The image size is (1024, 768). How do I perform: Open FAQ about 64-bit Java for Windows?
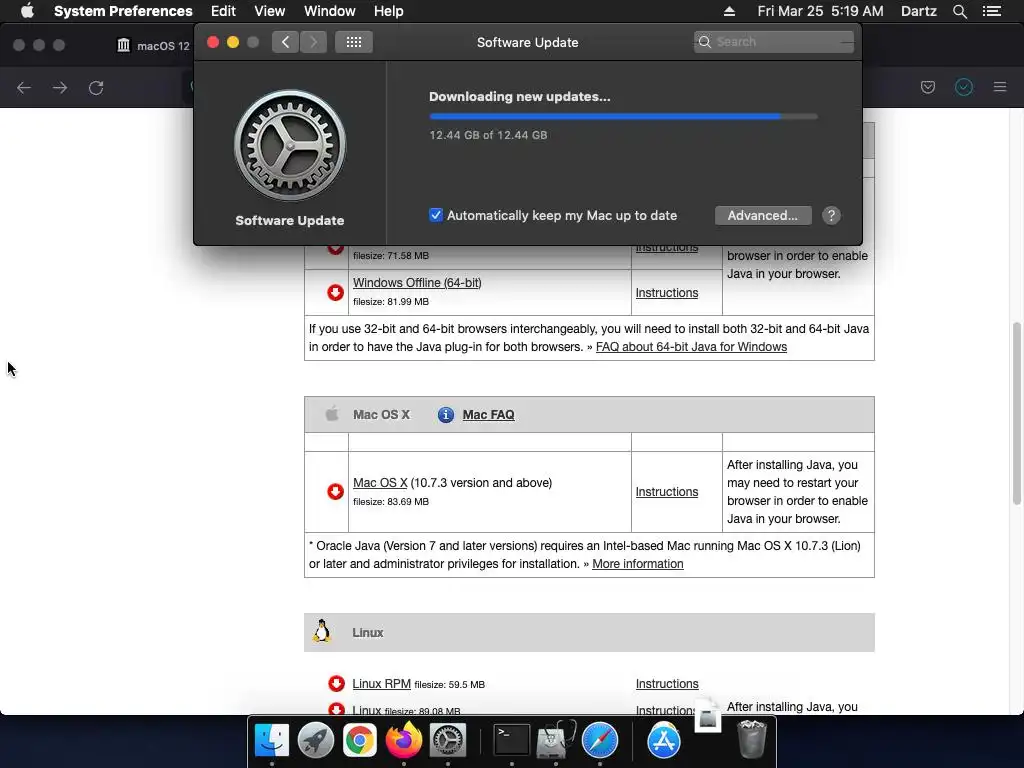pyautogui.click(x=691, y=347)
